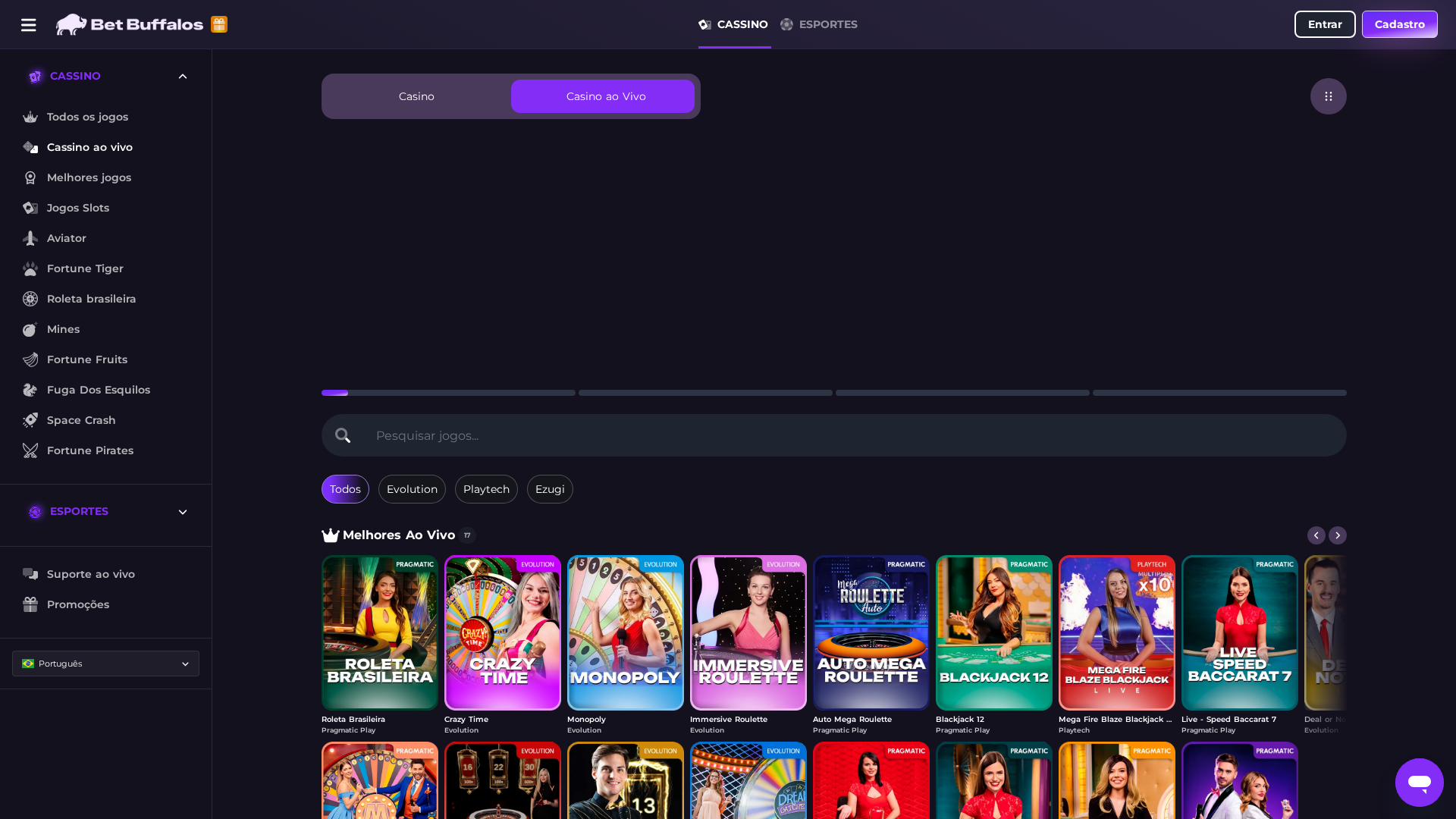Open Mines in sidebar
Screen dimensions: 1456x819
tap(63, 329)
